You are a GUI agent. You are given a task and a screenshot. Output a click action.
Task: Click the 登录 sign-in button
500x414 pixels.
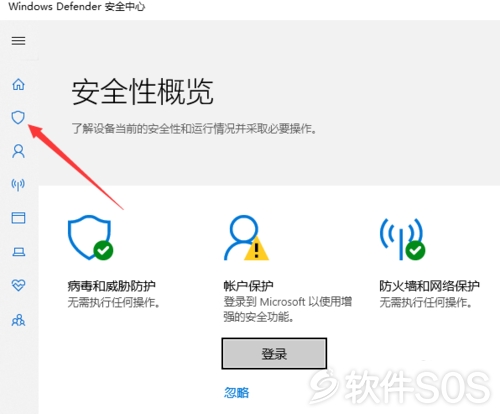click(x=274, y=354)
